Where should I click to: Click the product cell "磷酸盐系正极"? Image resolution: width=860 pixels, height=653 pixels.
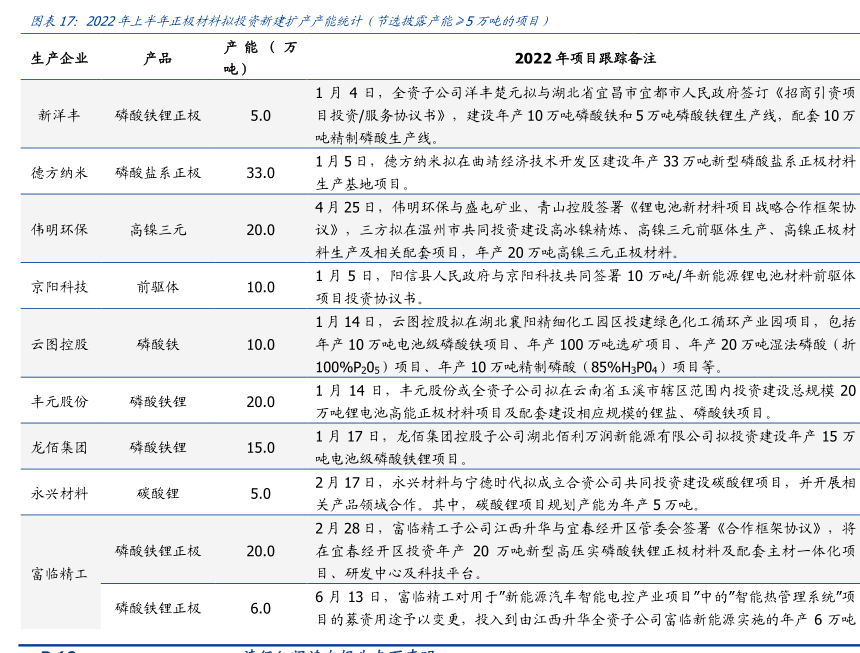pos(158,173)
